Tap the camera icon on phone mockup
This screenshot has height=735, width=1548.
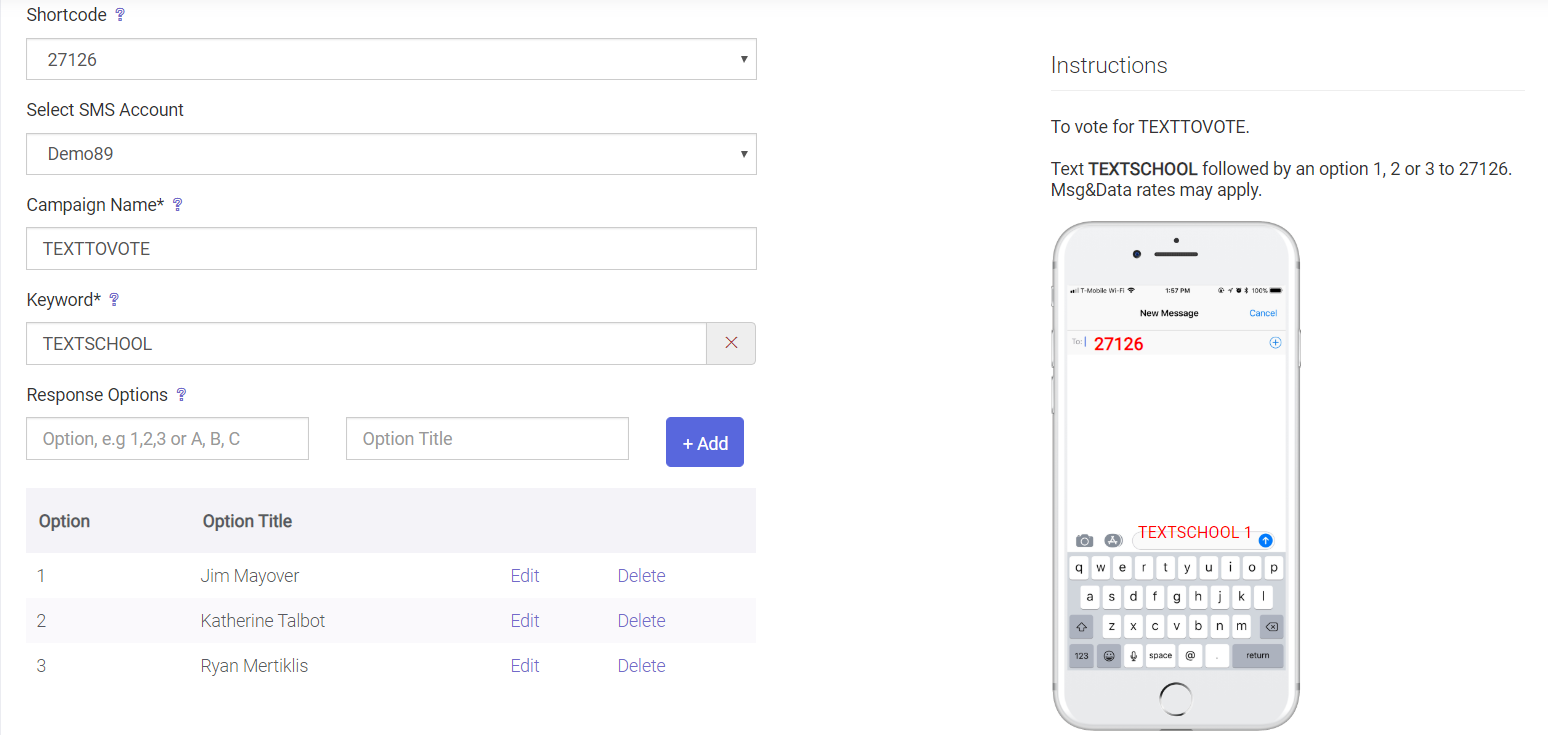pos(1084,540)
